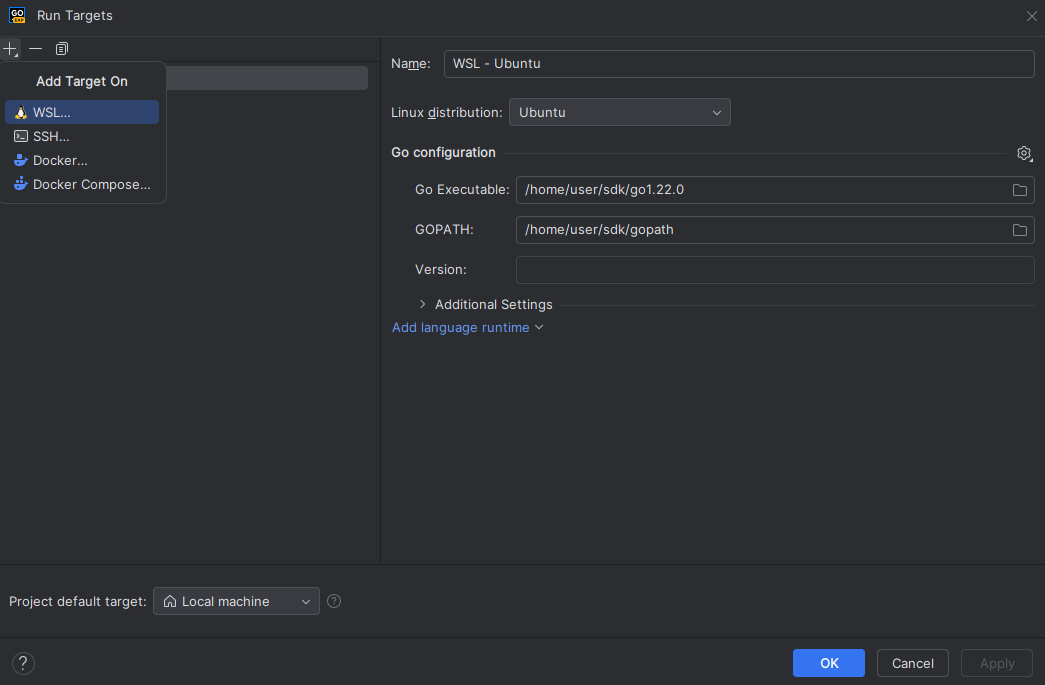The image size is (1045, 685).
Task: Browse for GOPATH using folder icon
Action: pos(1019,229)
